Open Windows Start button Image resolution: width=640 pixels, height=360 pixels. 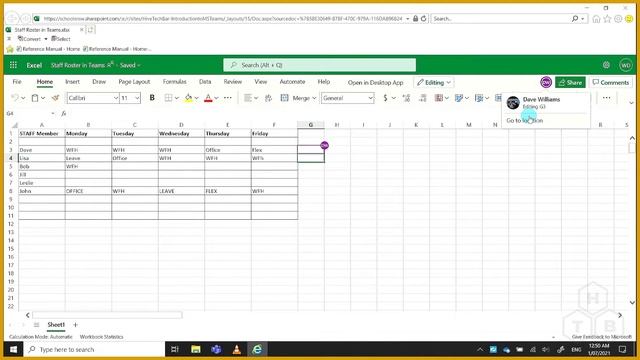tap(13, 349)
